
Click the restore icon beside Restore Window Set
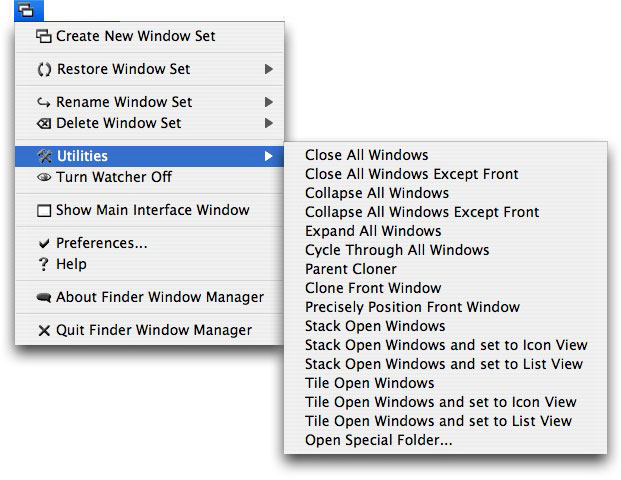pyautogui.click(x=44, y=69)
